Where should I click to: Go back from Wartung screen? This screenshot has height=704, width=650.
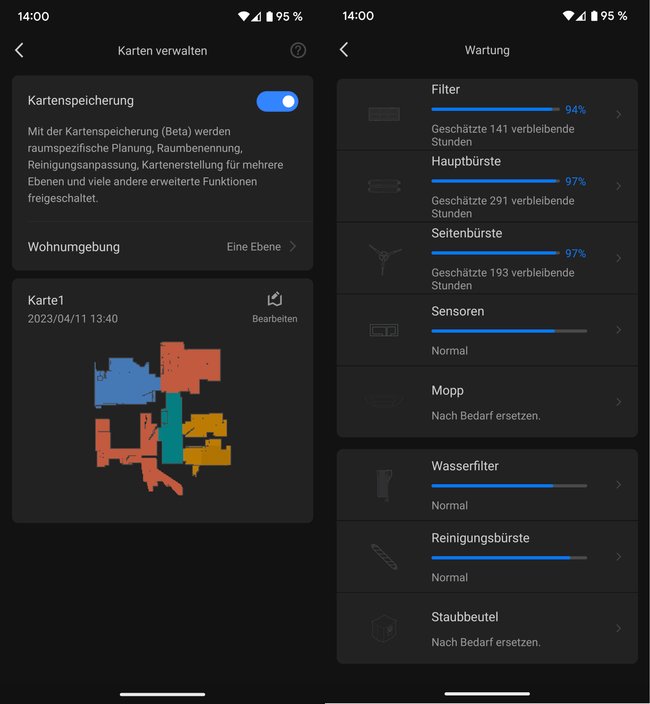[344, 49]
